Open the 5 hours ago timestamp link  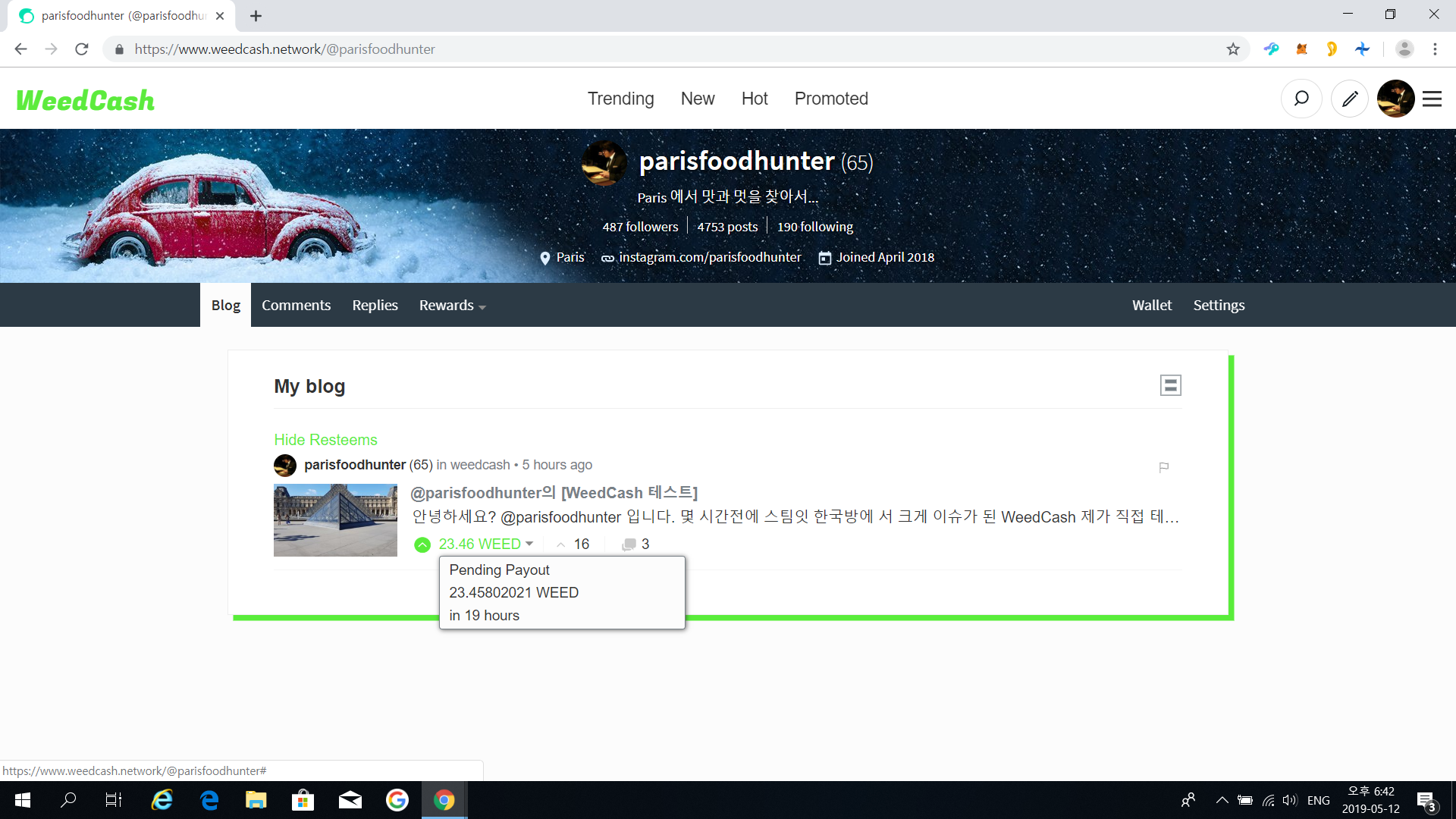click(x=557, y=465)
